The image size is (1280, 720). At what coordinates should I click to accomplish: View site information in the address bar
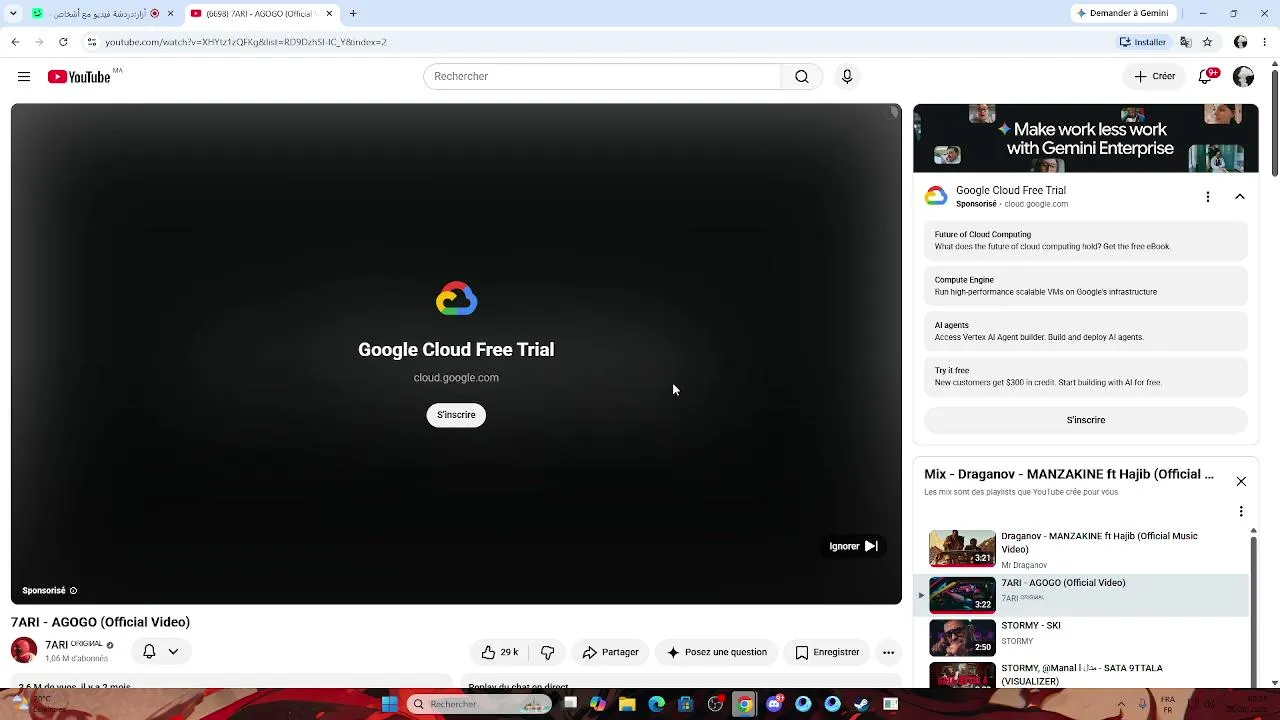(91, 42)
